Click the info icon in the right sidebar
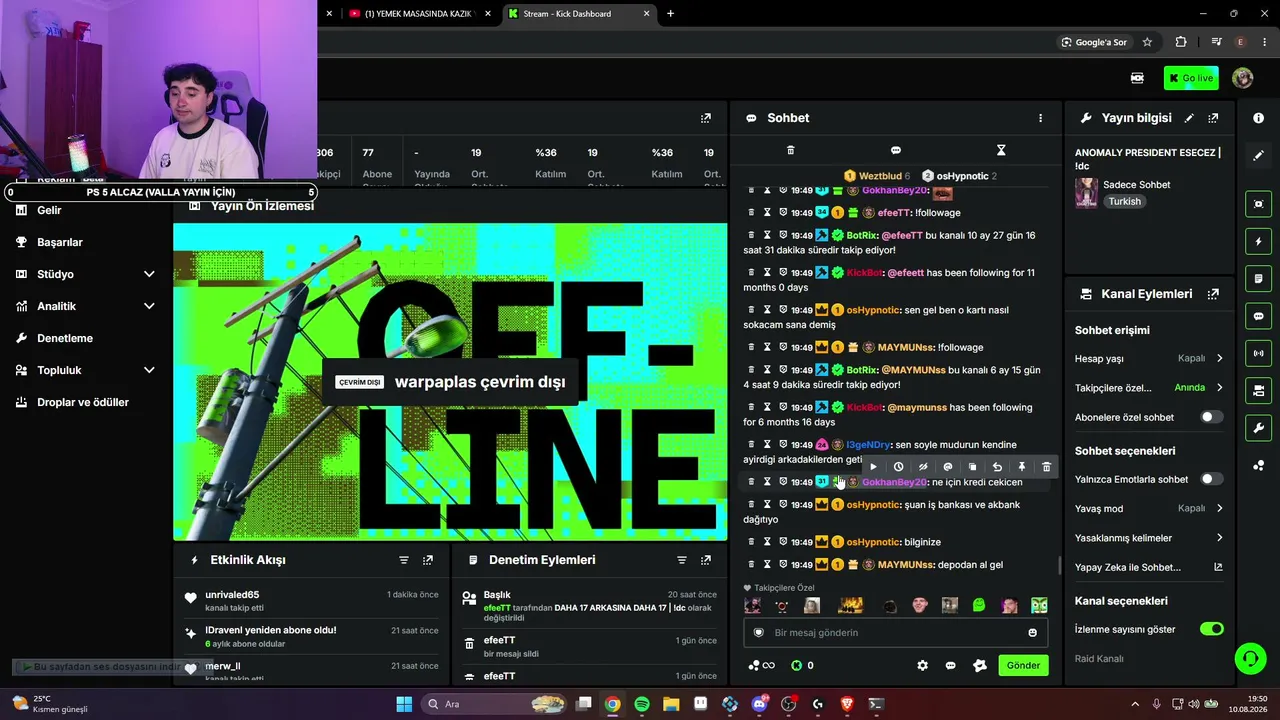 (x=1258, y=118)
